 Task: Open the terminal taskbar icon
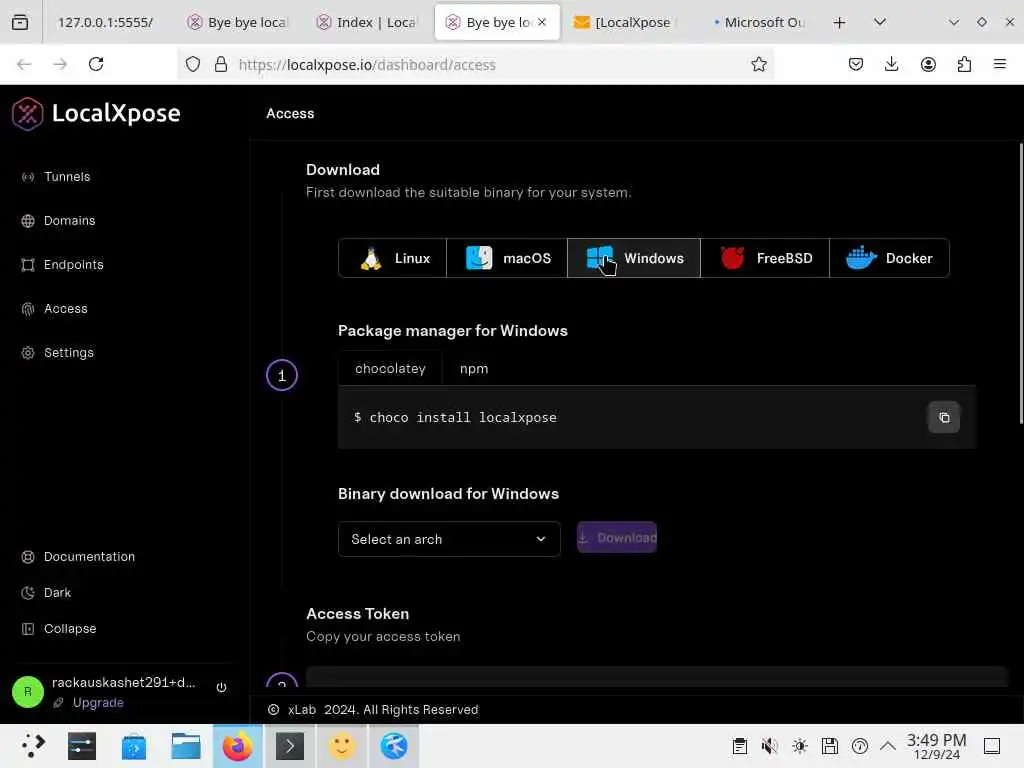coord(290,746)
